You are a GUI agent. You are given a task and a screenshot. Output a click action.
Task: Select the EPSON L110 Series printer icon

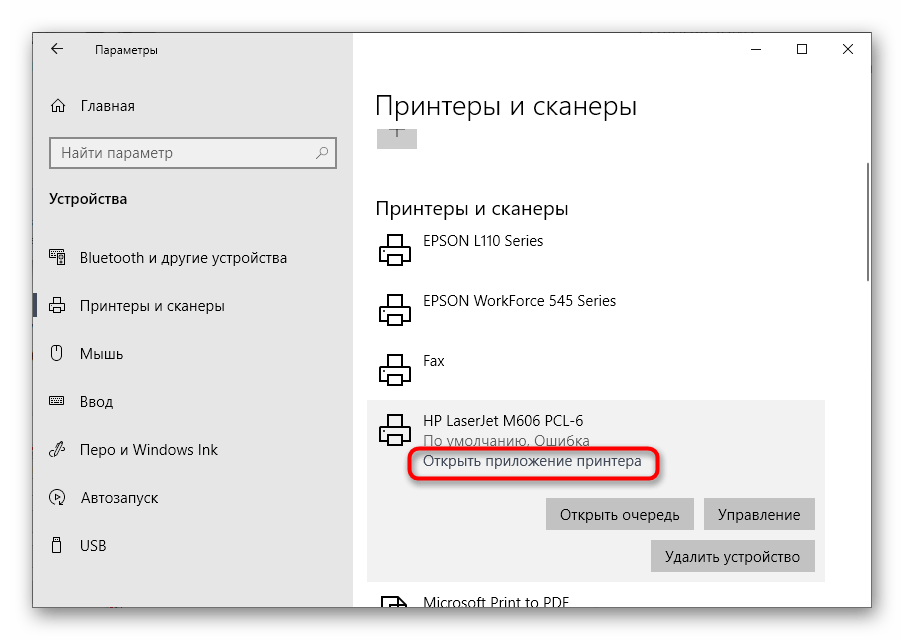(x=394, y=250)
